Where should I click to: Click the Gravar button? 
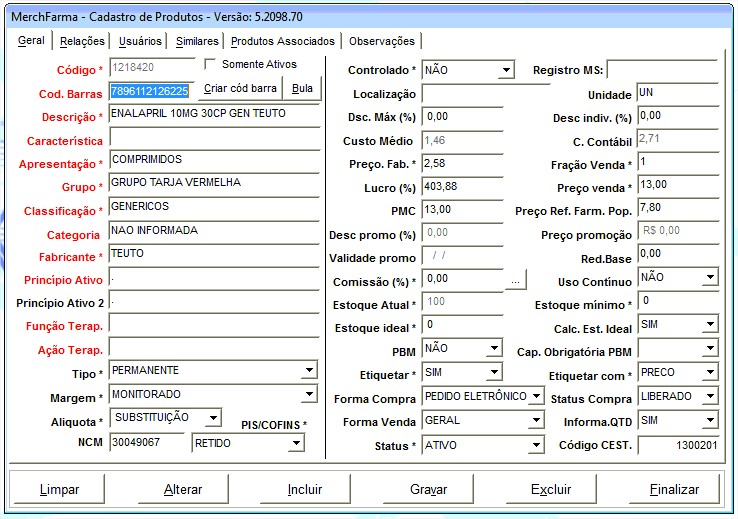428,490
